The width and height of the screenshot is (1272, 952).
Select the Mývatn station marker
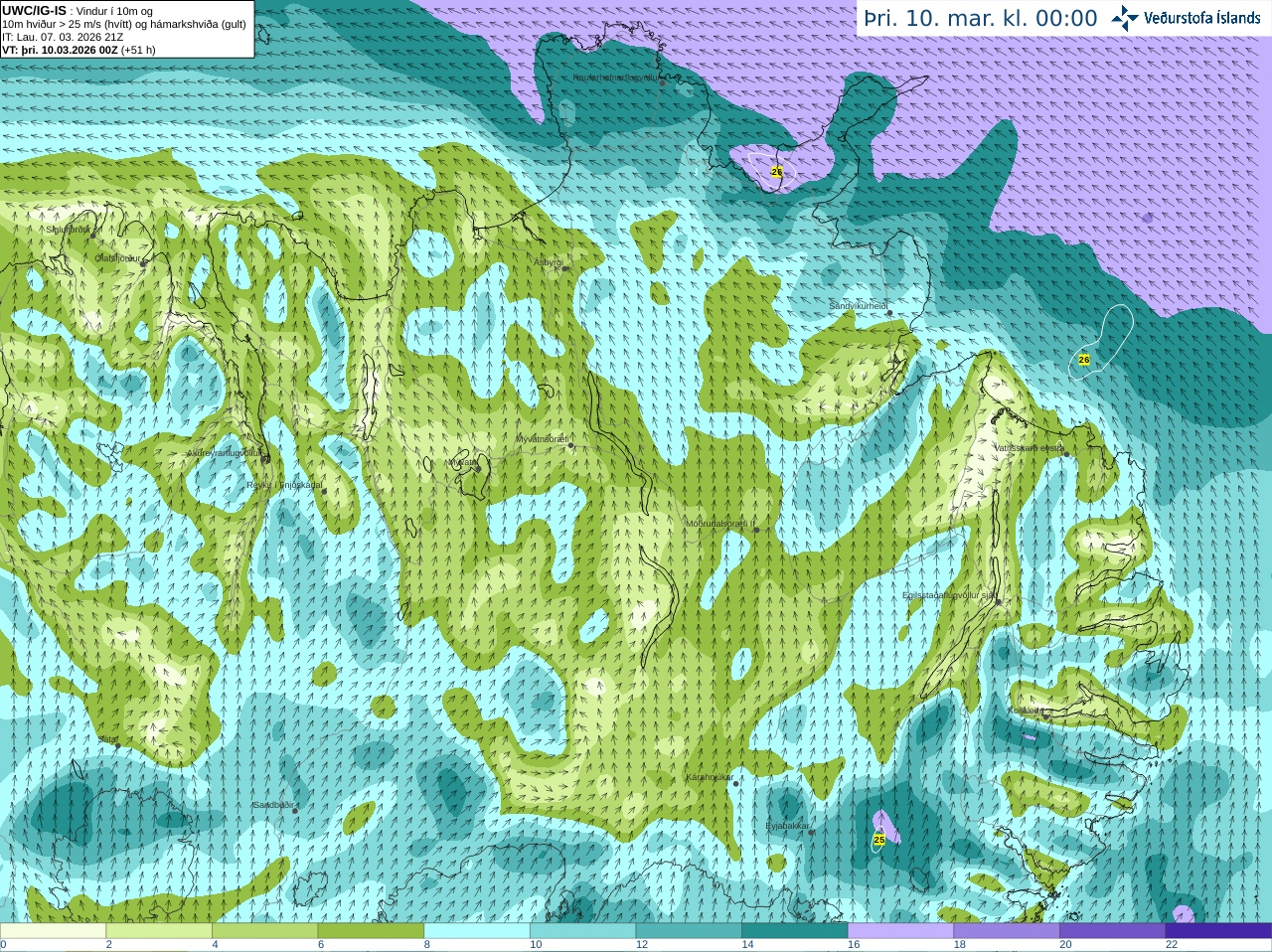point(478,469)
